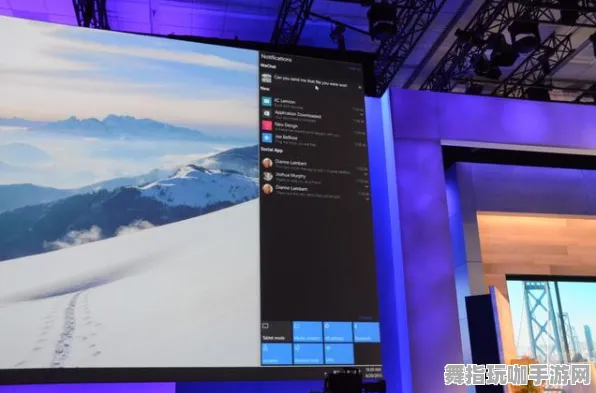This screenshot has height=393, width=596.
Task: Click the VPN quick action tile
Action: pyautogui.click(x=339, y=354)
